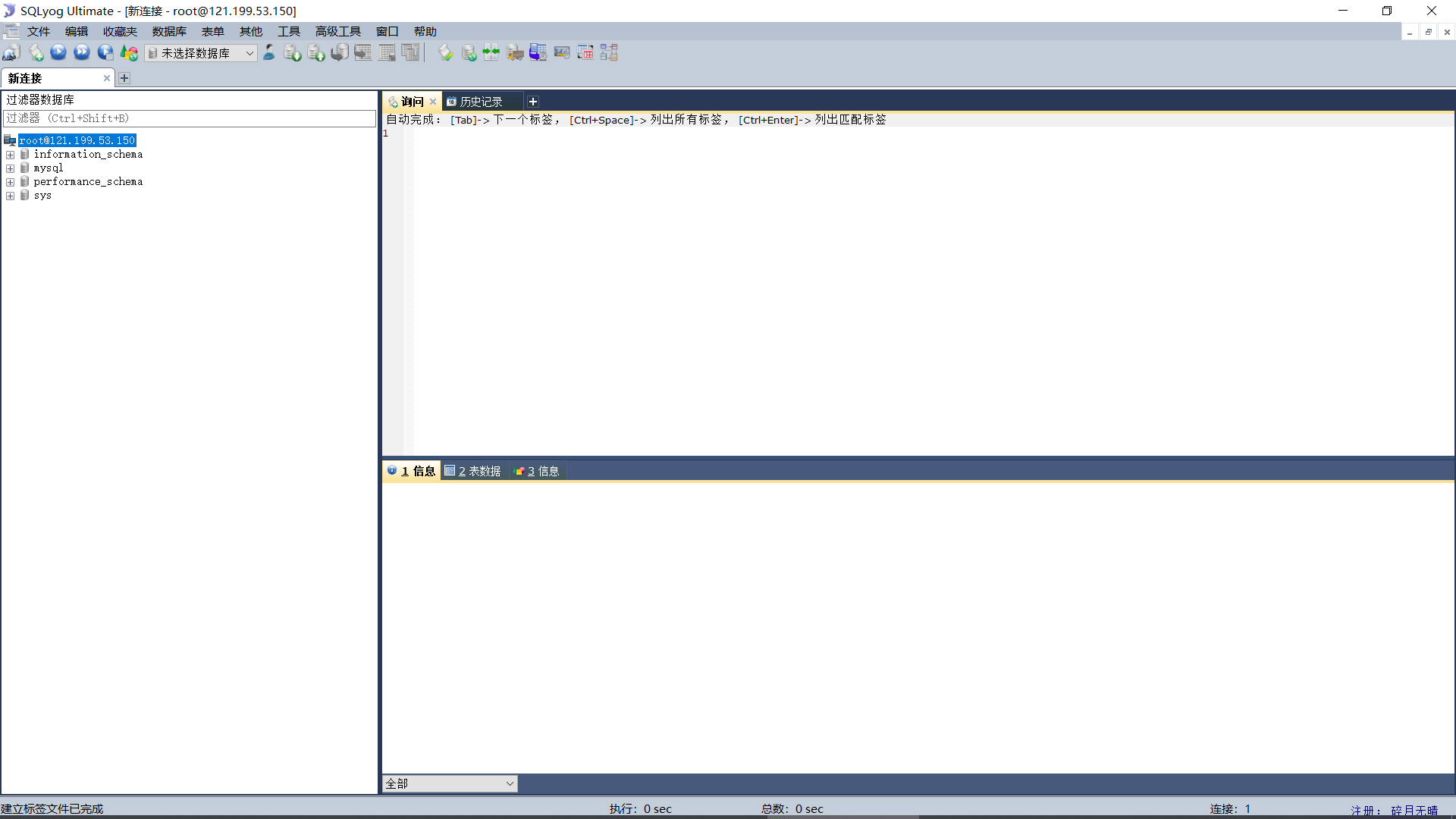Click the database filter input field
Image resolution: width=1456 pixels, height=819 pixels.
[190, 118]
